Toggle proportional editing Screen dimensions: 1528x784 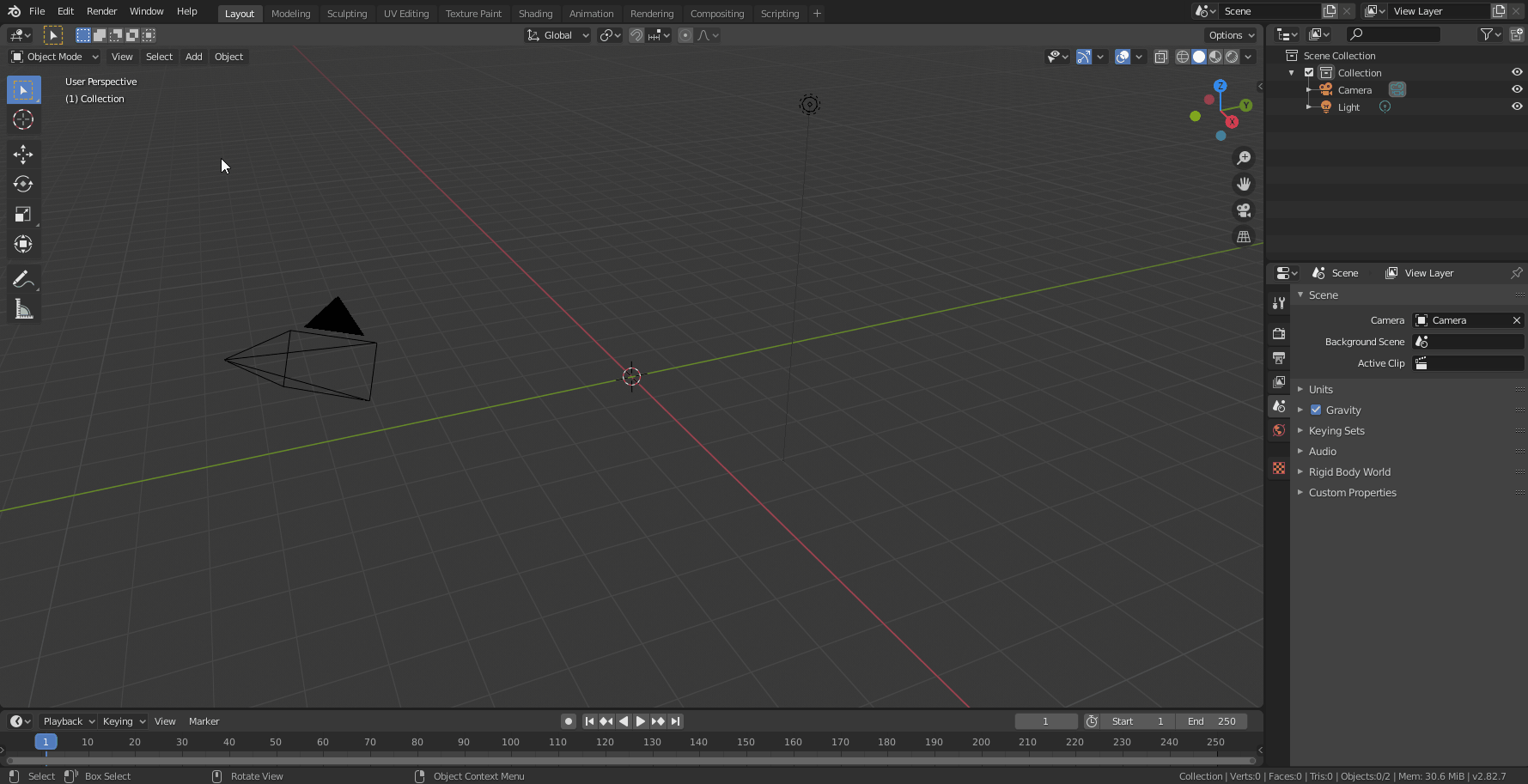(685, 35)
